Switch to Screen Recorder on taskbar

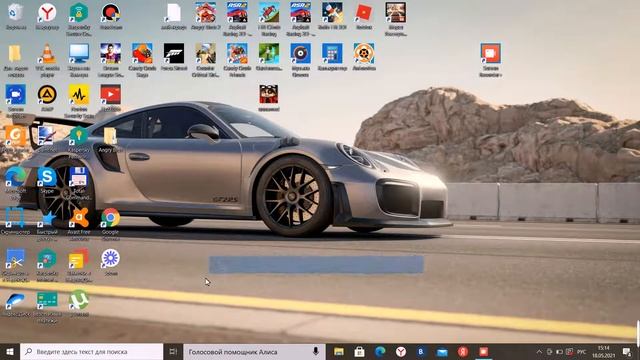pyautogui.click(x=484, y=351)
